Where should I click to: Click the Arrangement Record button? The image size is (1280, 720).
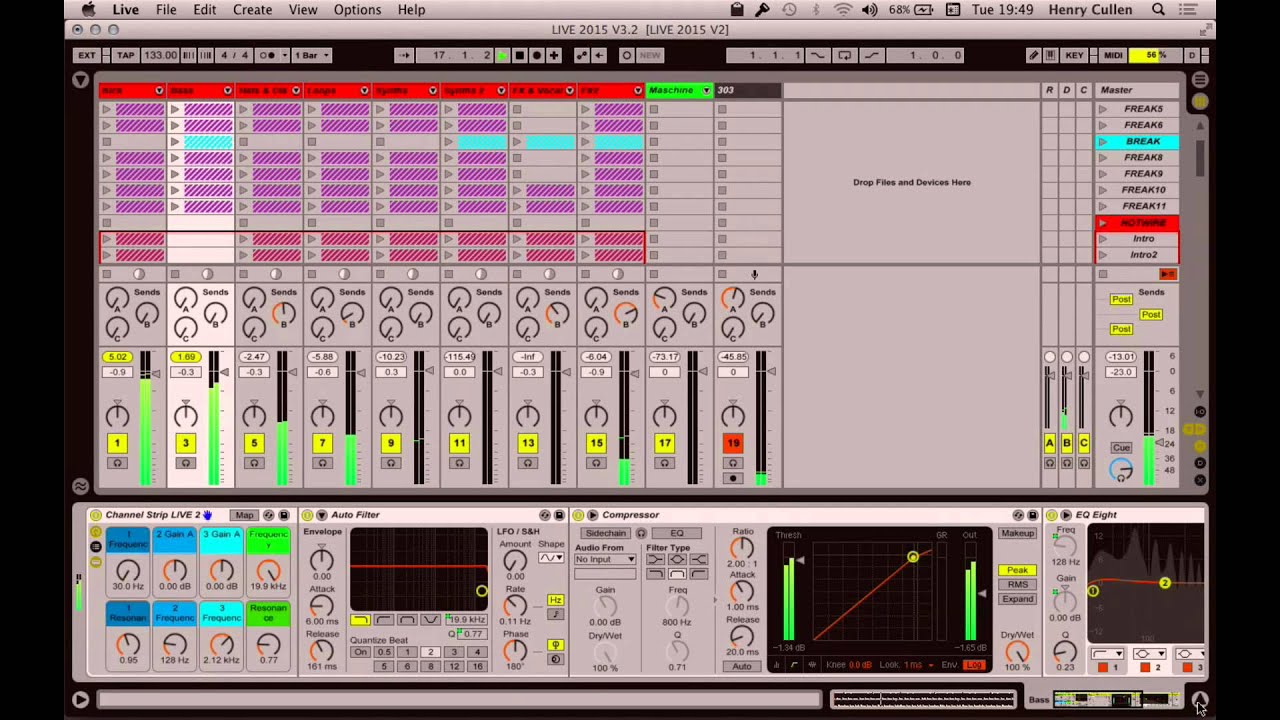[x=537, y=55]
